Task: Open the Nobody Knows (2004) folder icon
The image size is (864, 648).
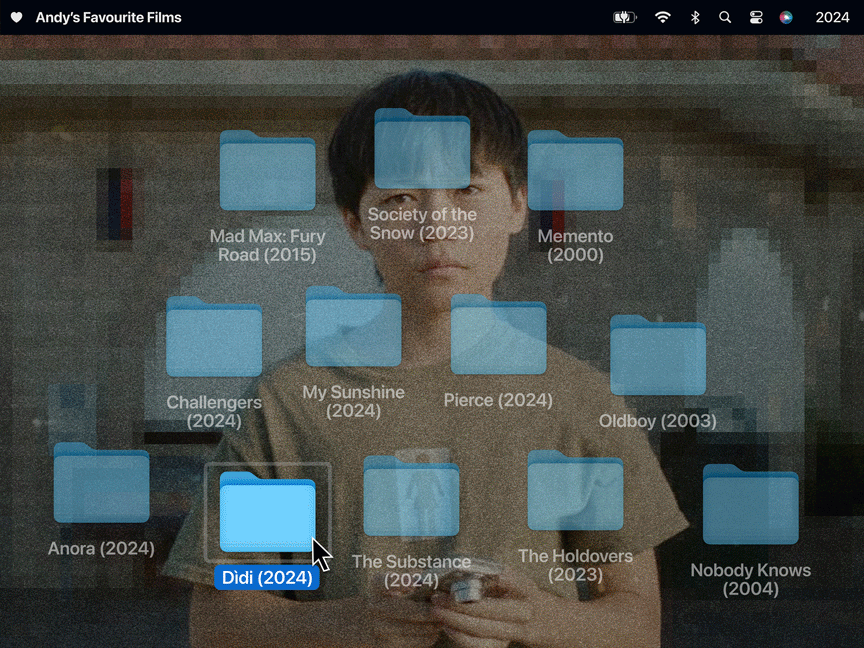Action: pyautogui.click(x=750, y=504)
